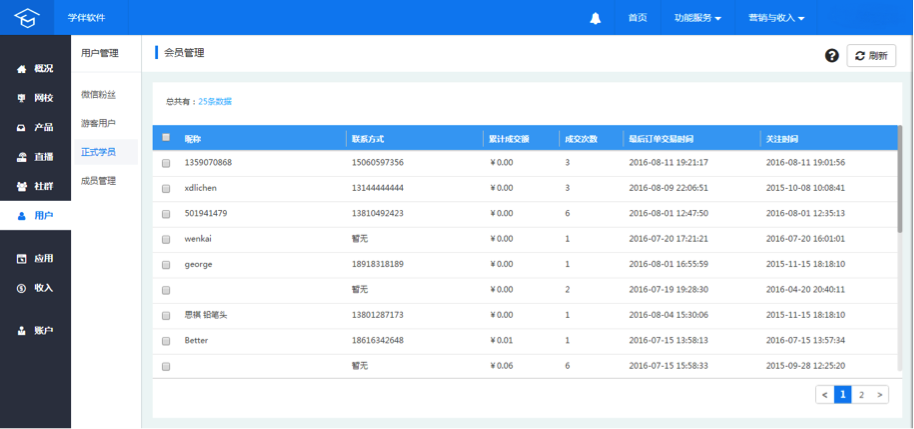Click the 用户 person icon in sidebar
The image size is (914, 429).
22,216
